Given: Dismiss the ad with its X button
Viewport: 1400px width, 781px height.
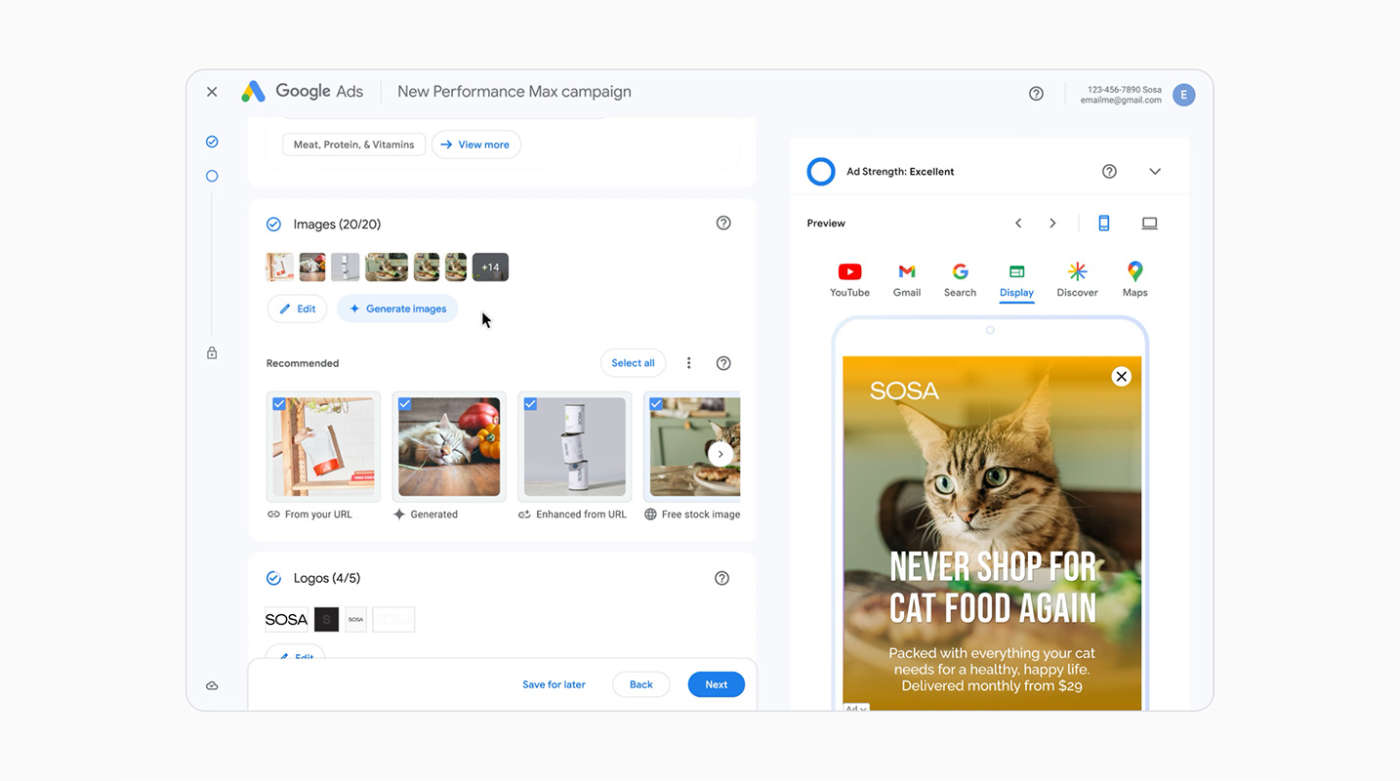Looking at the screenshot, I should 1121,376.
